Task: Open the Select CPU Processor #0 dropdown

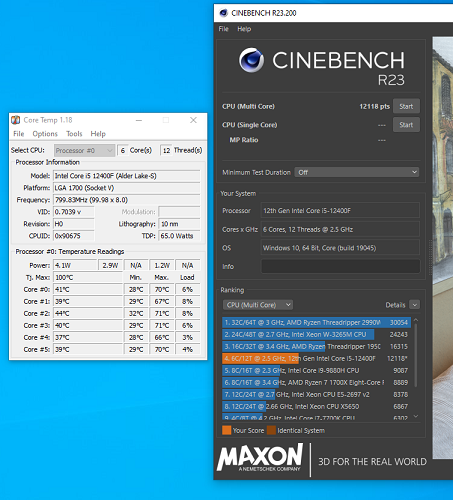Action: click(85, 150)
